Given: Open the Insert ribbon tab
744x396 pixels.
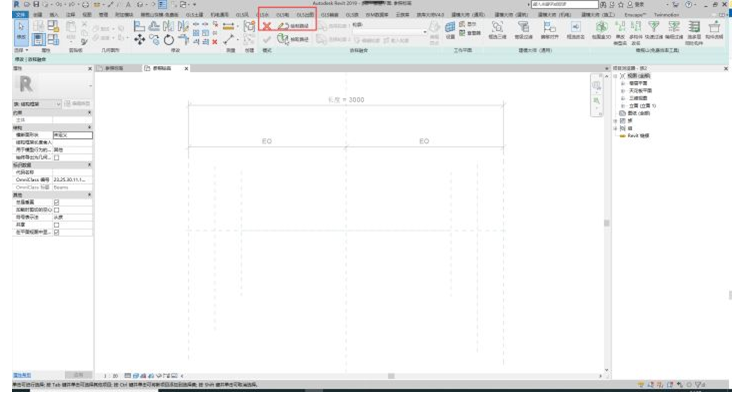Looking at the screenshot, I should (x=54, y=15).
